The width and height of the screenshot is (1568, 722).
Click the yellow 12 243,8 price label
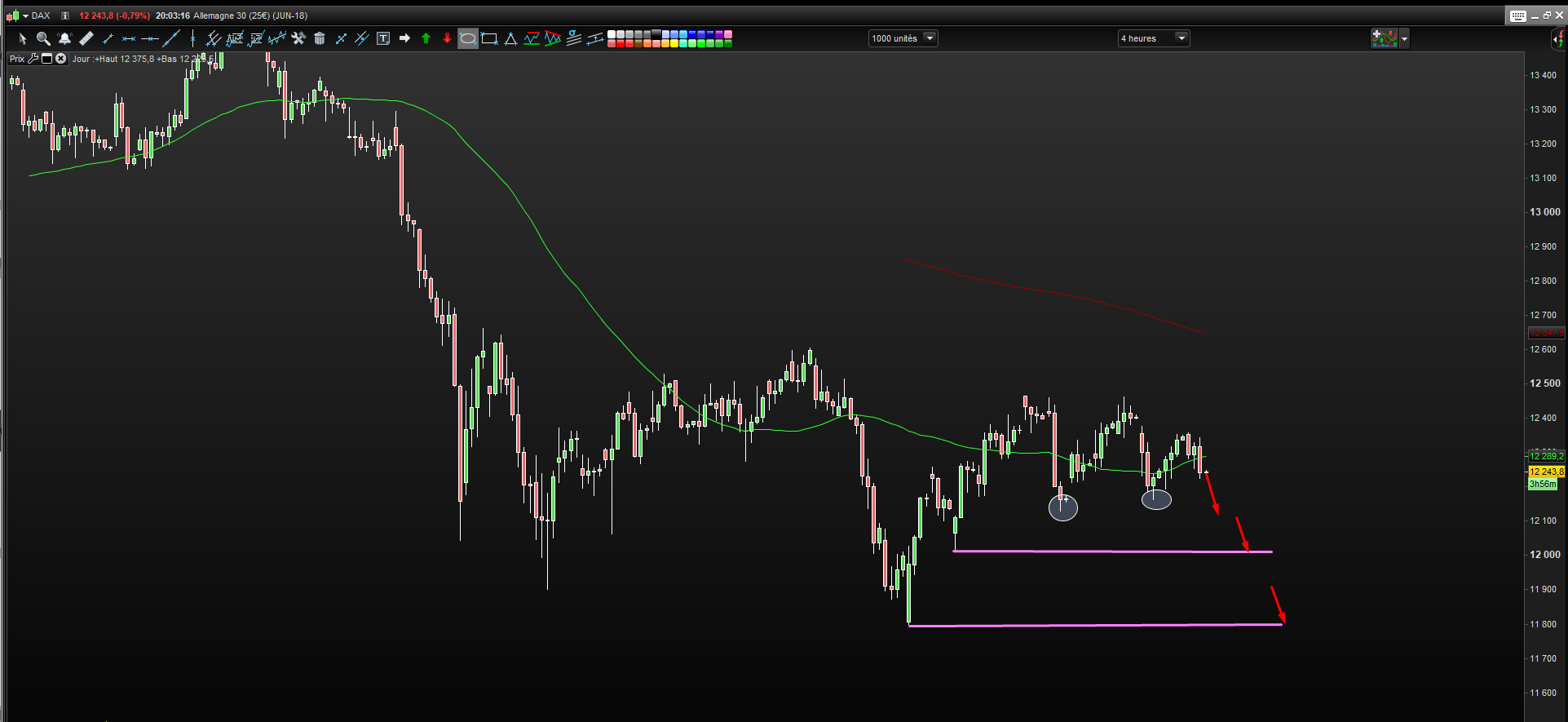point(1547,472)
